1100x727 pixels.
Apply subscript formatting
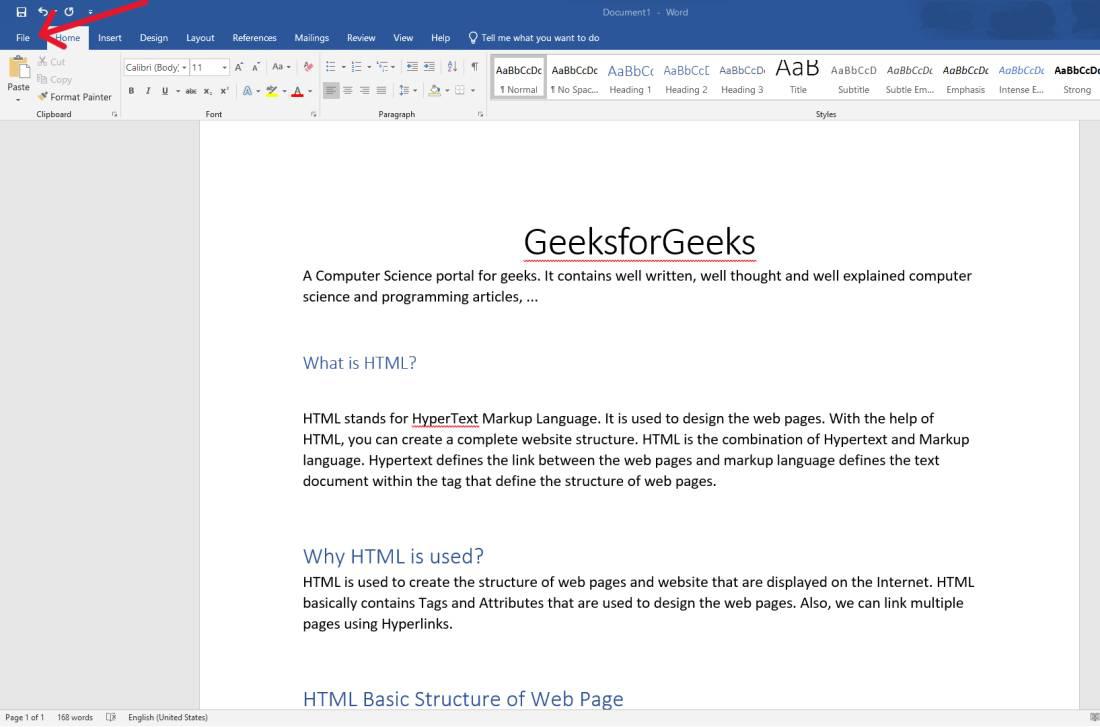[x=208, y=91]
